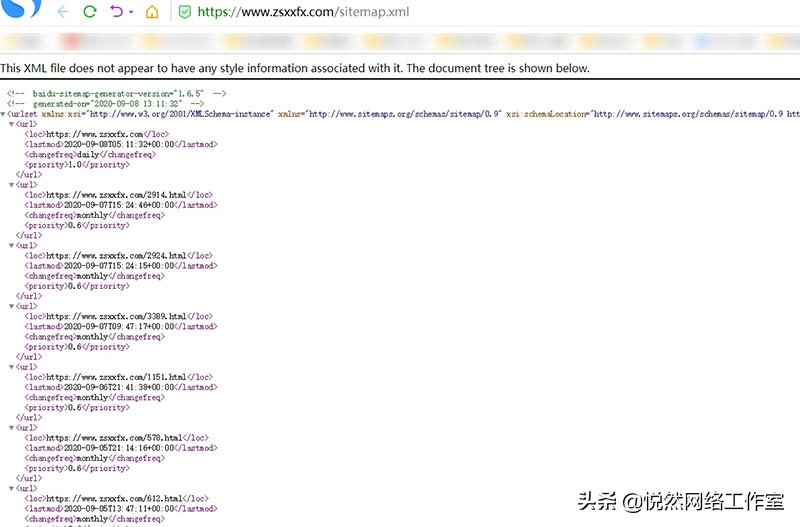Collapse the url node containing 2914.html

(x=12, y=185)
